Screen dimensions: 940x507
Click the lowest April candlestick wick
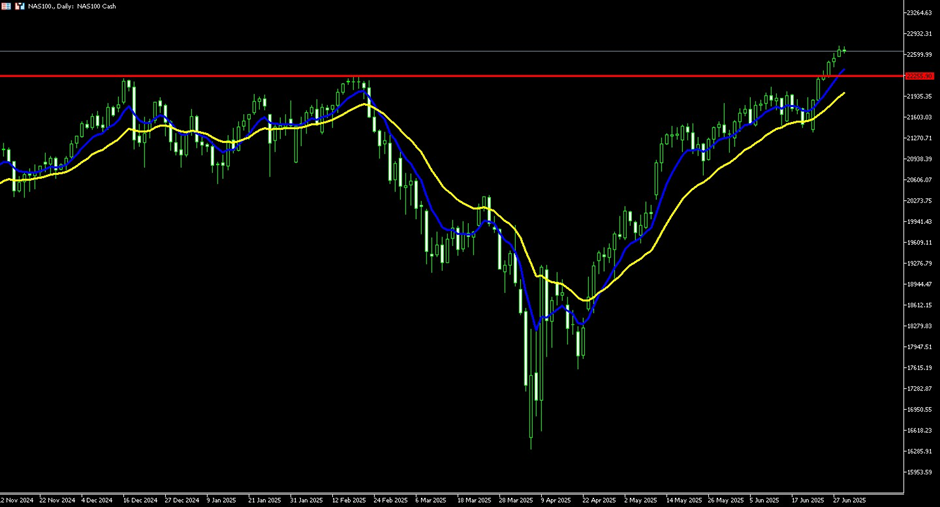pos(530,440)
